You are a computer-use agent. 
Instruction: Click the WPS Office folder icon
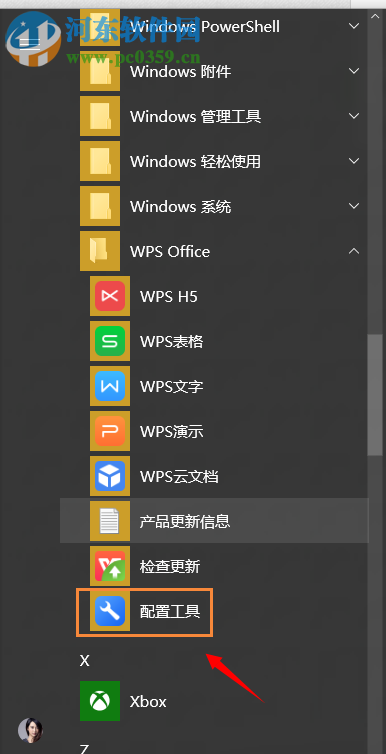(100, 251)
